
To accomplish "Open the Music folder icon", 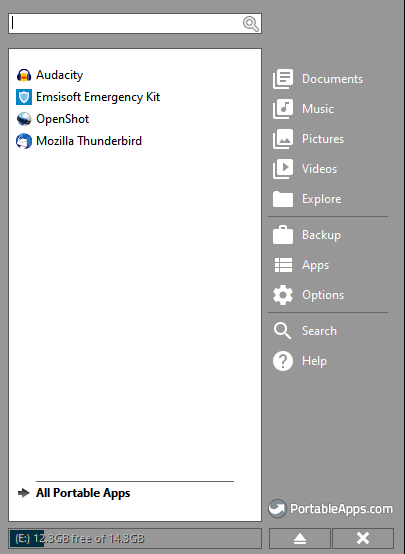I will (x=283, y=109).
